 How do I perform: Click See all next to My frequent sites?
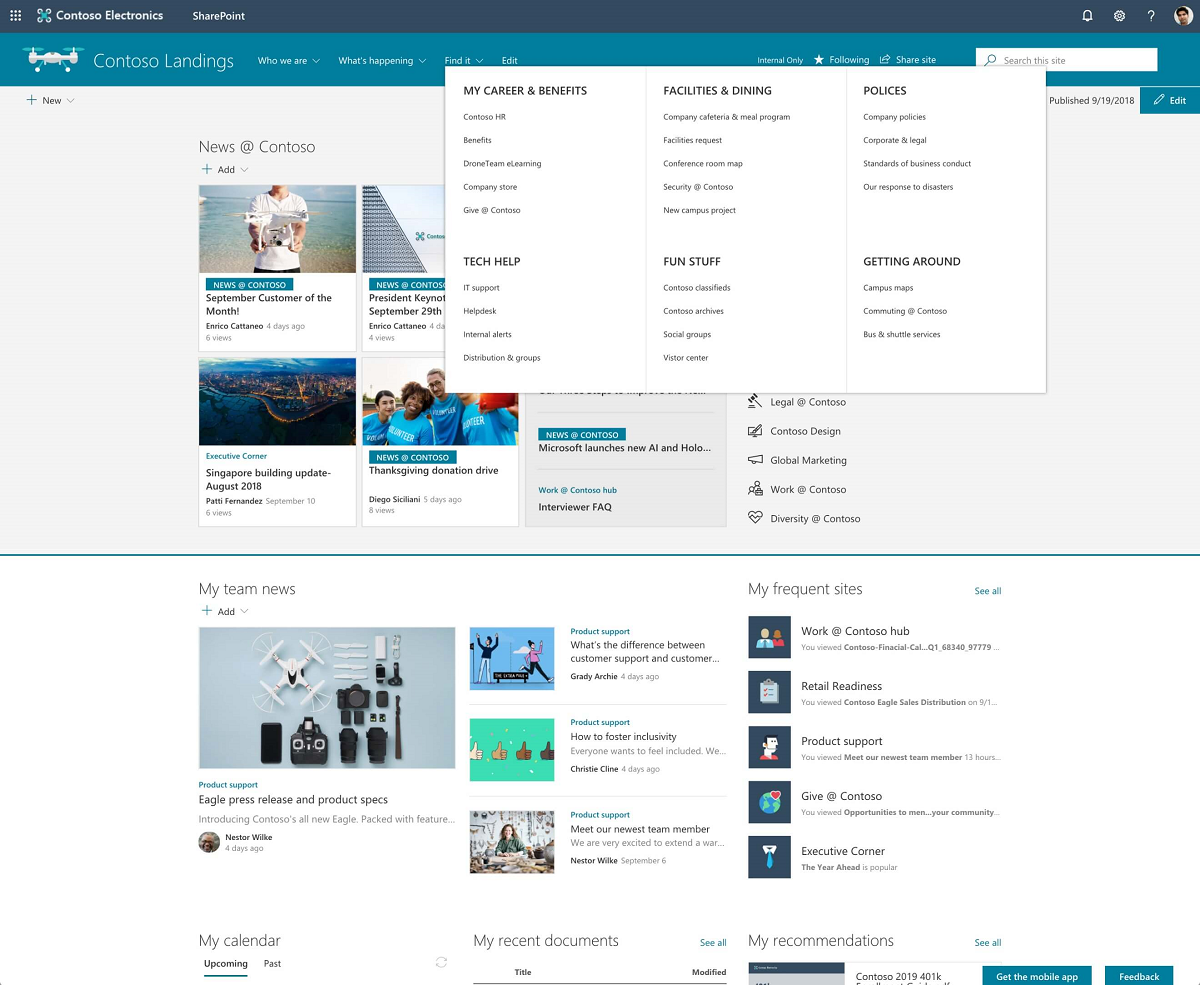(x=987, y=591)
